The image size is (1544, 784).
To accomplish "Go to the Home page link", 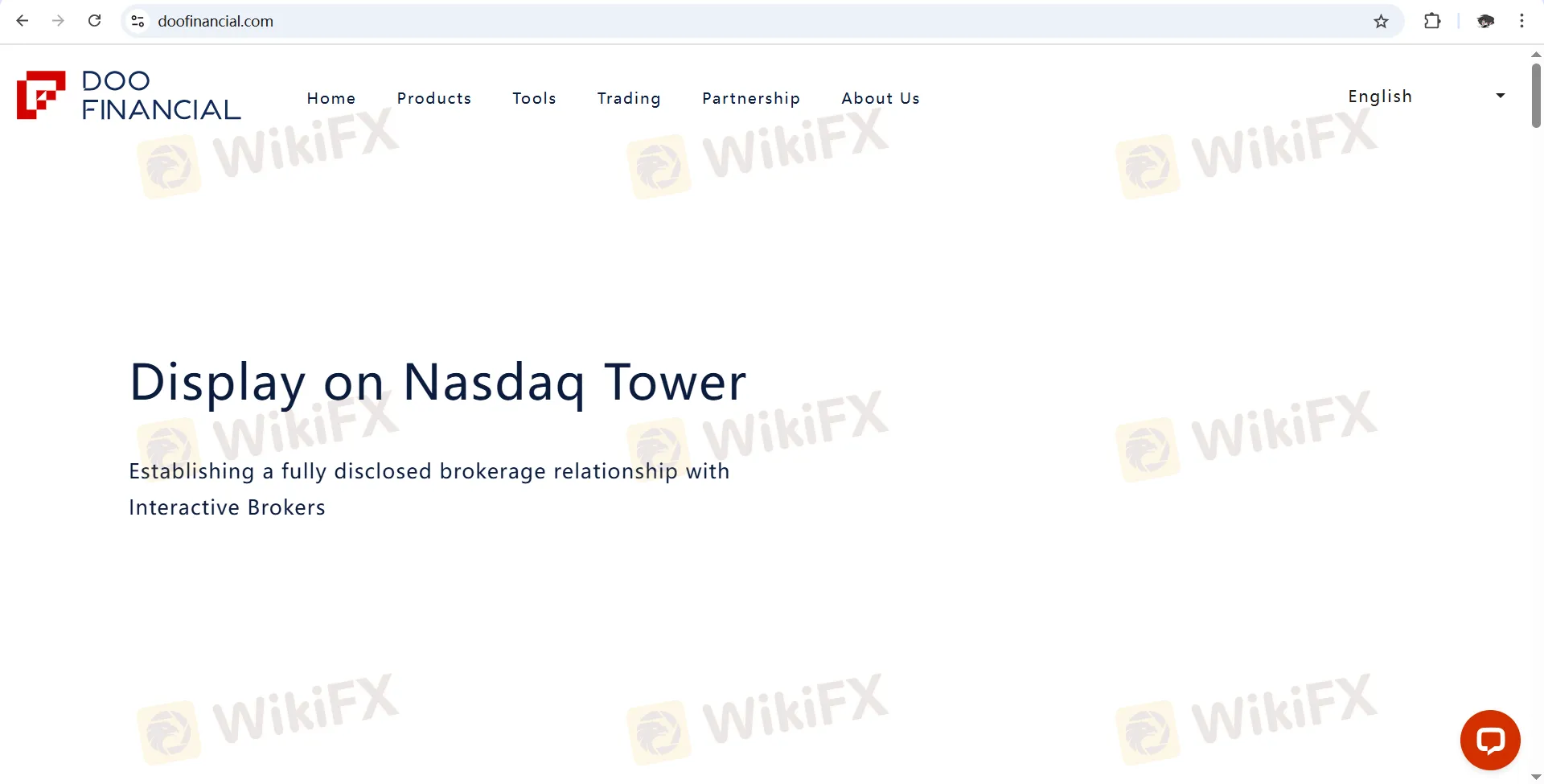I will tap(331, 98).
